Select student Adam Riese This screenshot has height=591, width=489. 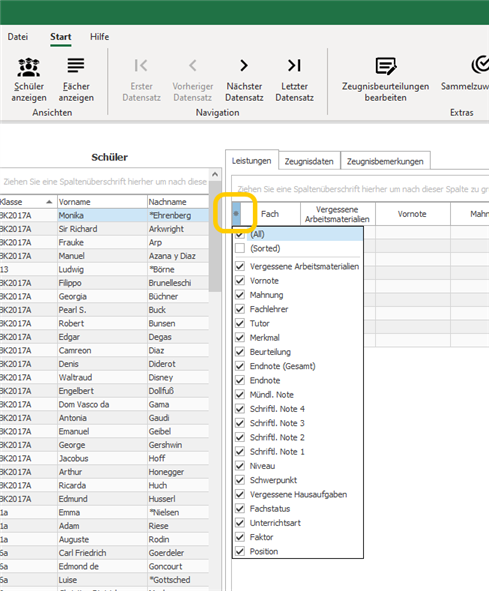point(104,526)
